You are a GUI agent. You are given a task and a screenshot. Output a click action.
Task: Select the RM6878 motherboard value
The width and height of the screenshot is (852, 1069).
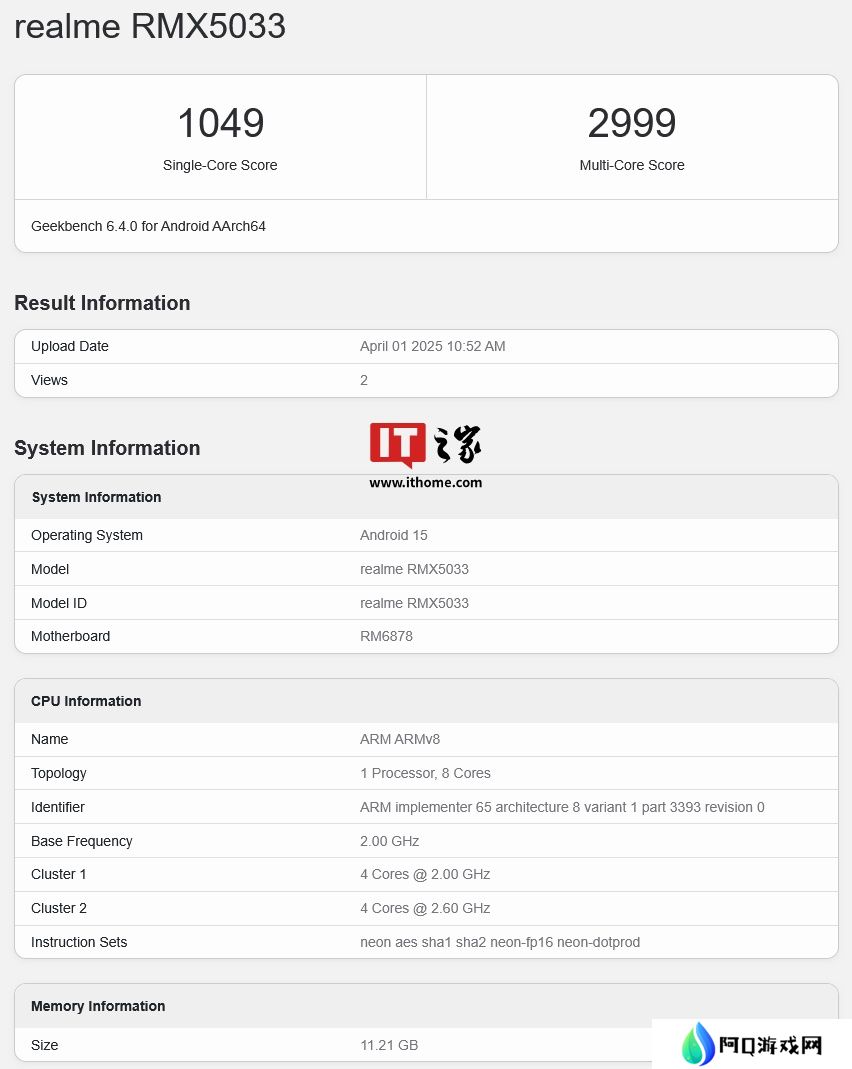pyautogui.click(x=386, y=636)
